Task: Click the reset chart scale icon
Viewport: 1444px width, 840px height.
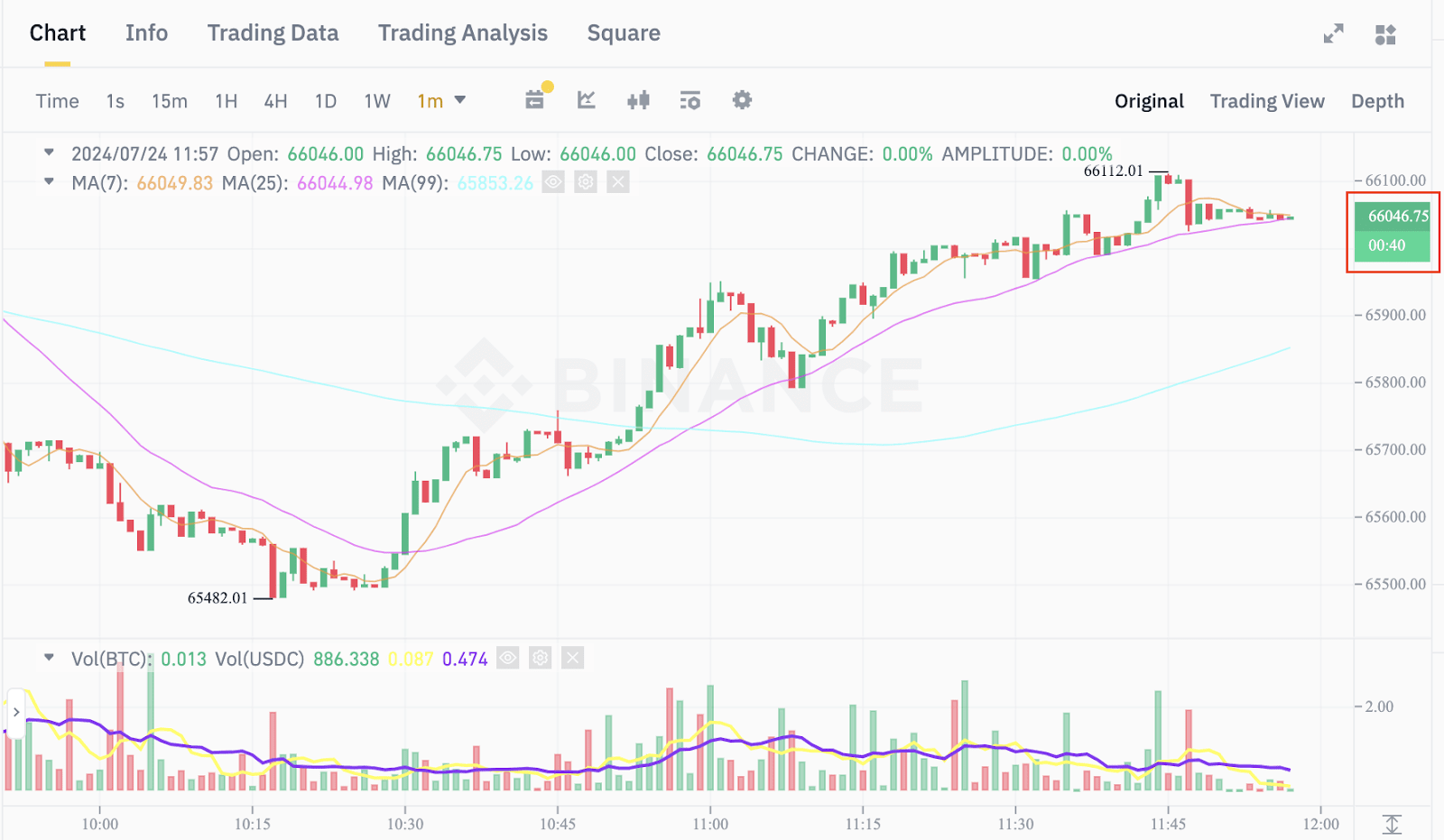Action: (x=1392, y=824)
